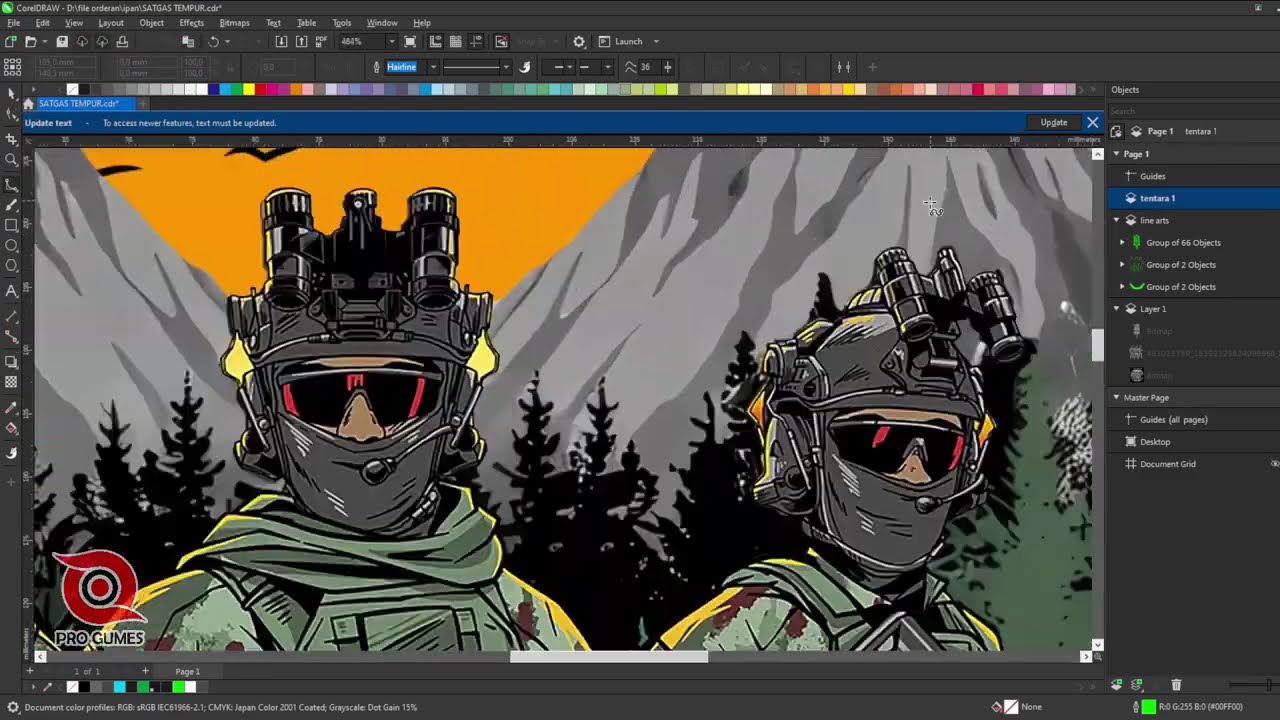Pick the yellow swatch in top palette

(x=248, y=89)
